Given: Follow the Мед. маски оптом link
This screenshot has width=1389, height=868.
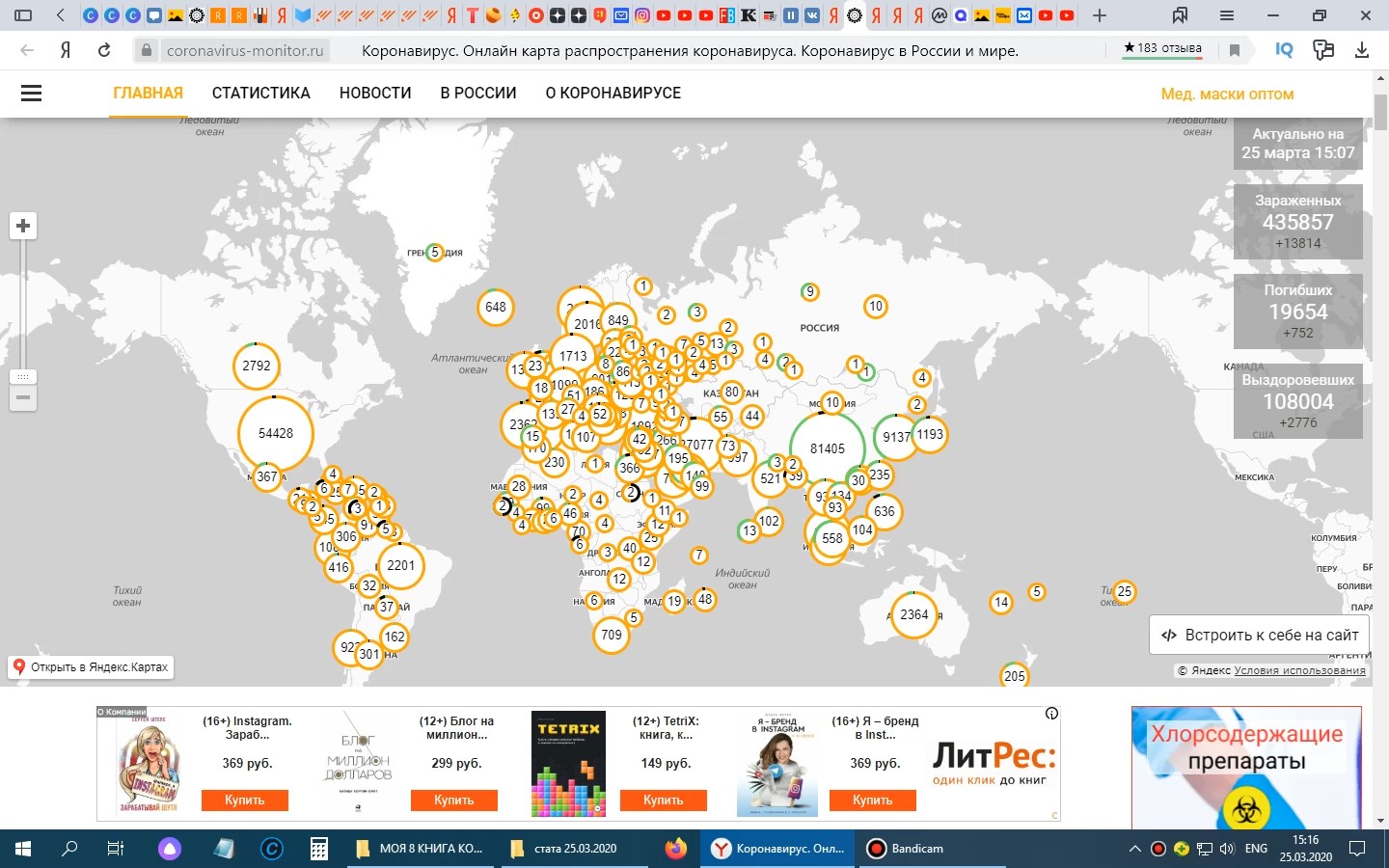Looking at the screenshot, I should pyautogui.click(x=1227, y=95).
